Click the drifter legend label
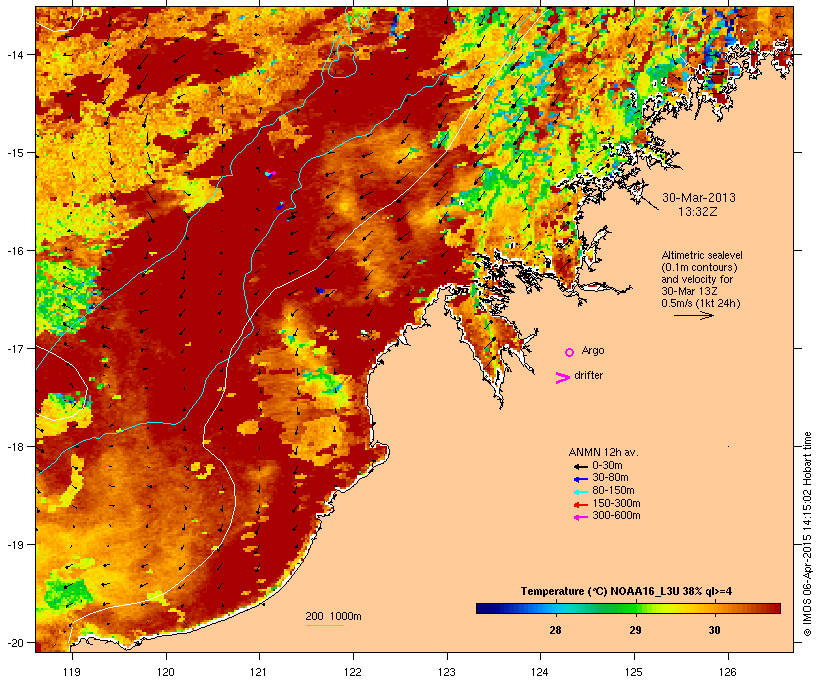 588,375
